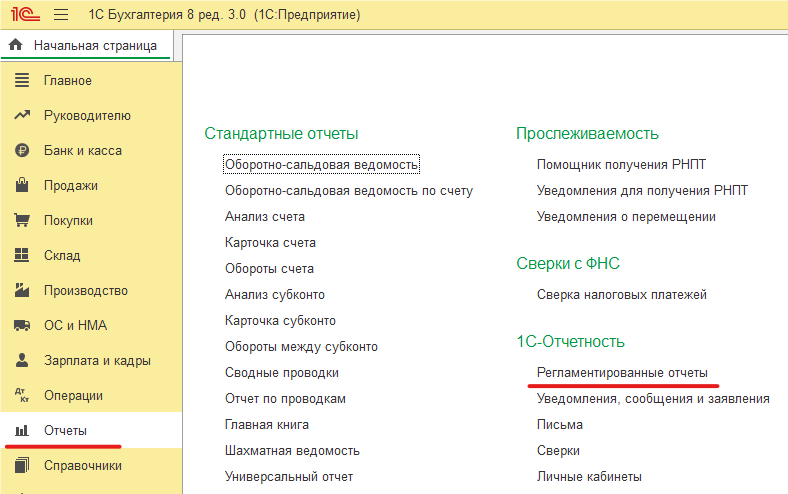Open Регламентированные отчеты
The image size is (788, 494).
click(622, 372)
